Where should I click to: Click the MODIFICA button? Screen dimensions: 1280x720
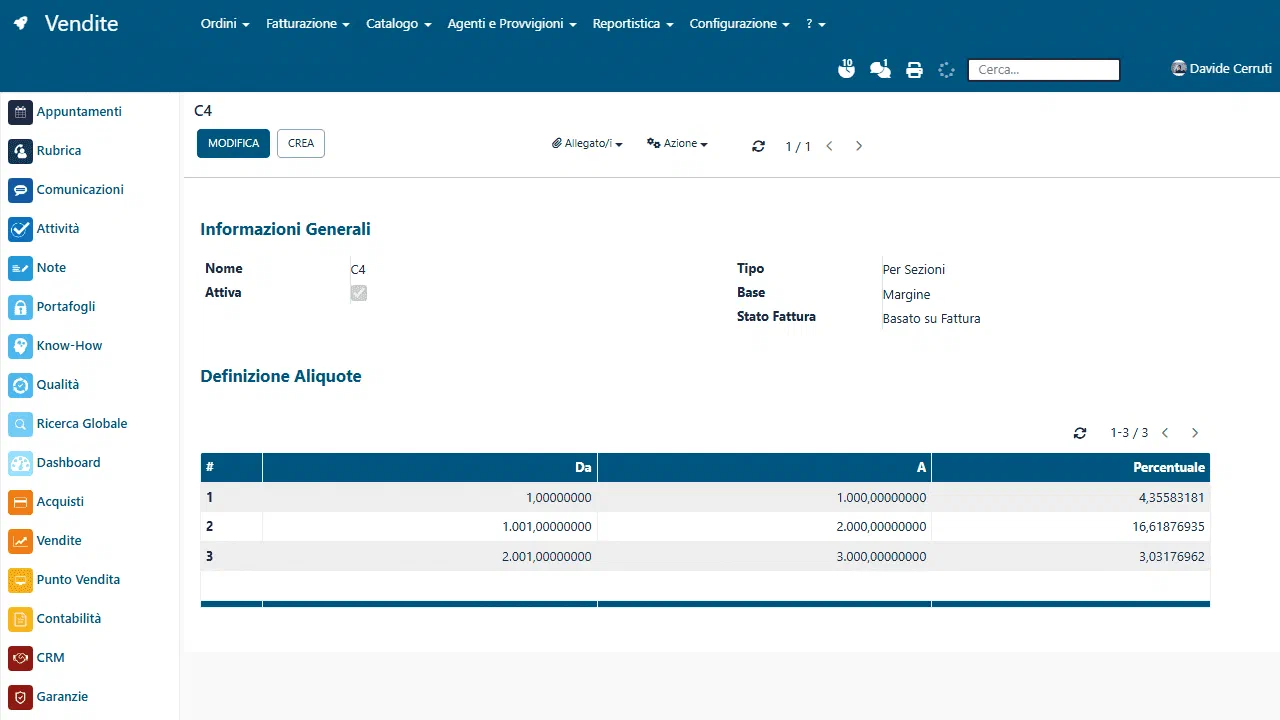[233, 143]
